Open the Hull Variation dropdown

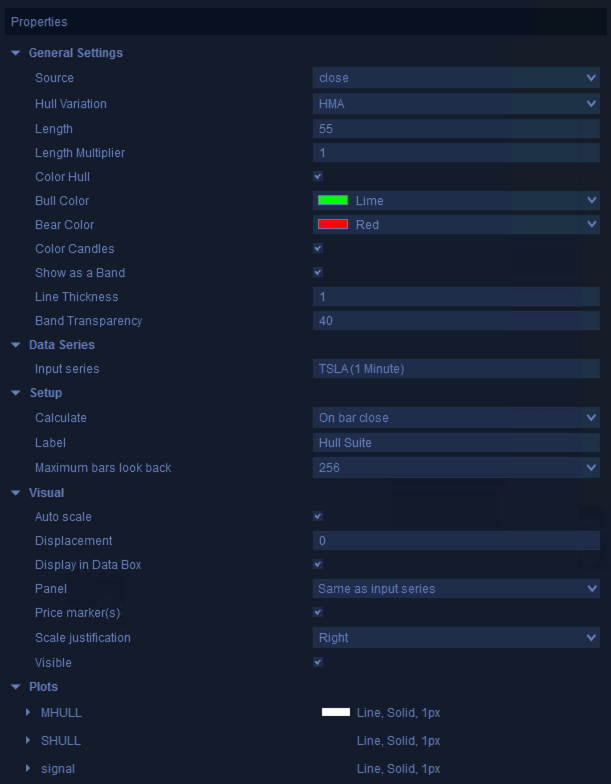(x=456, y=104)
